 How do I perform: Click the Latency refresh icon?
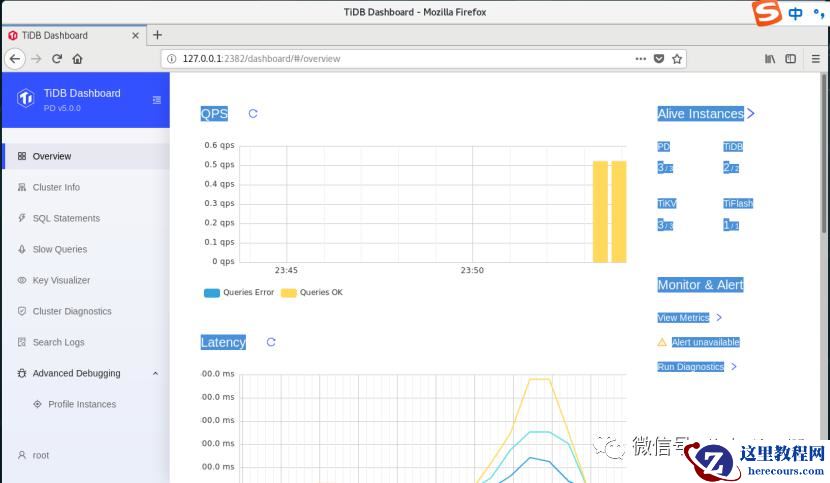tap(271, 342)
